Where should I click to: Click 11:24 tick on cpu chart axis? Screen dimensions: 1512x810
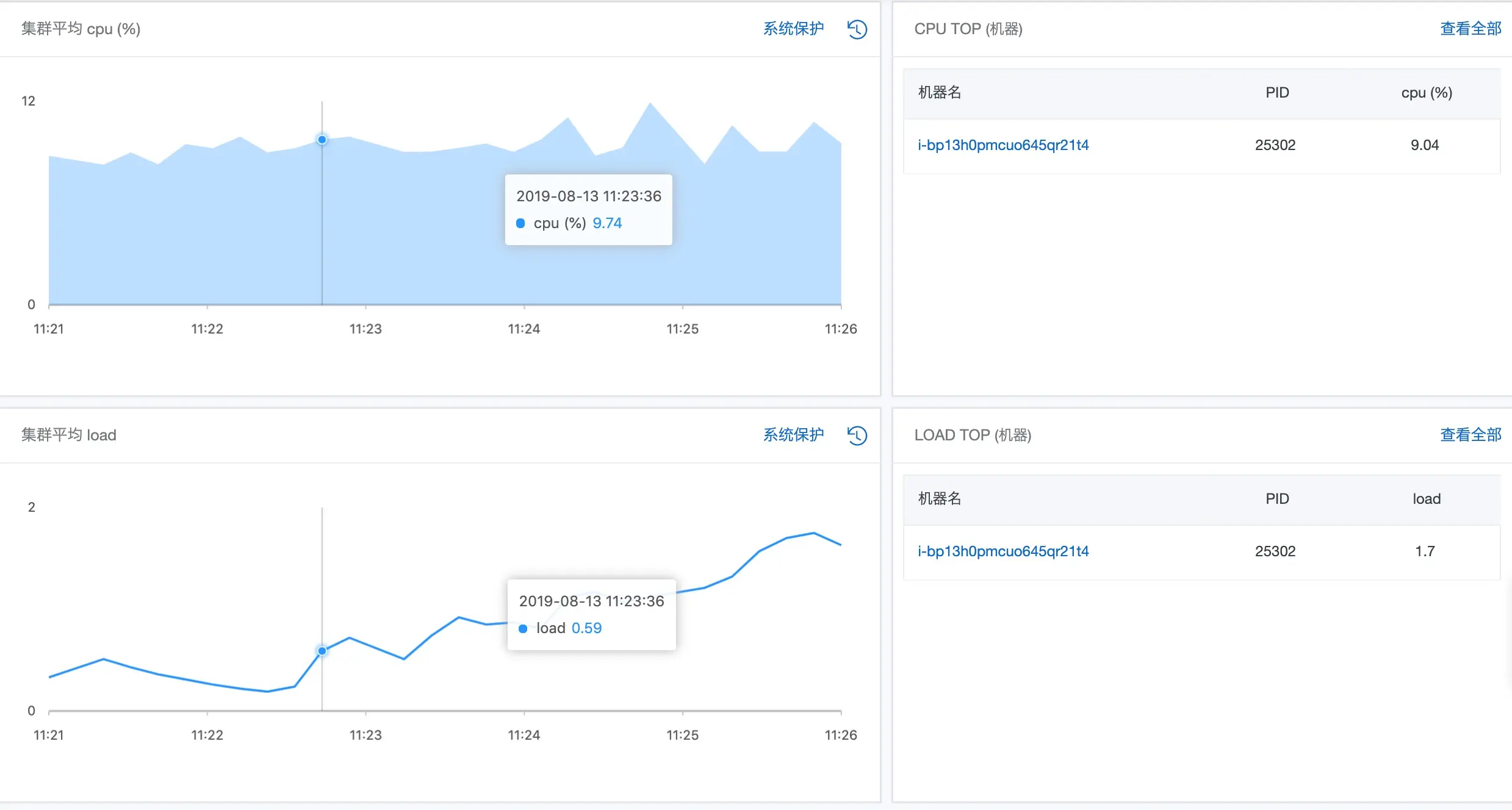pos(524,329)
